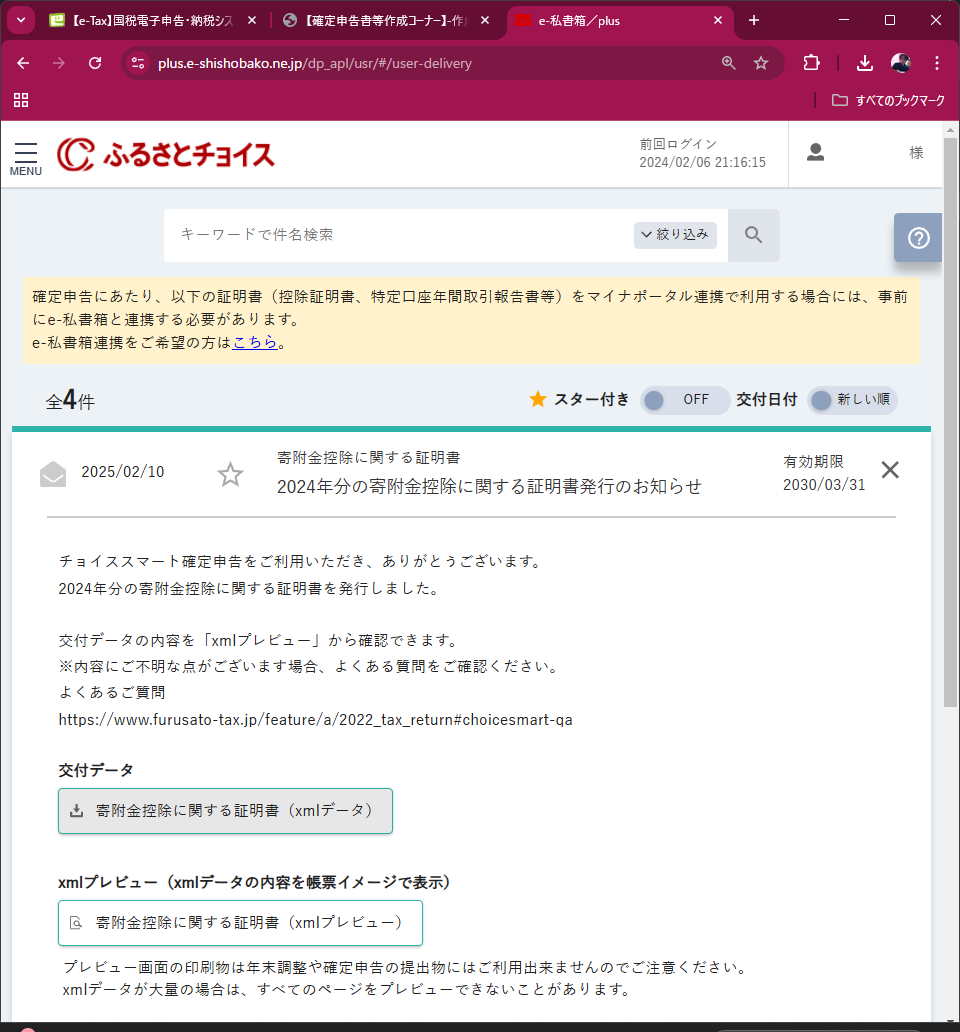This screenshot has height=1032, width=960.
Task: Open the apps grid in bookmarks bar
Action: 21,100
